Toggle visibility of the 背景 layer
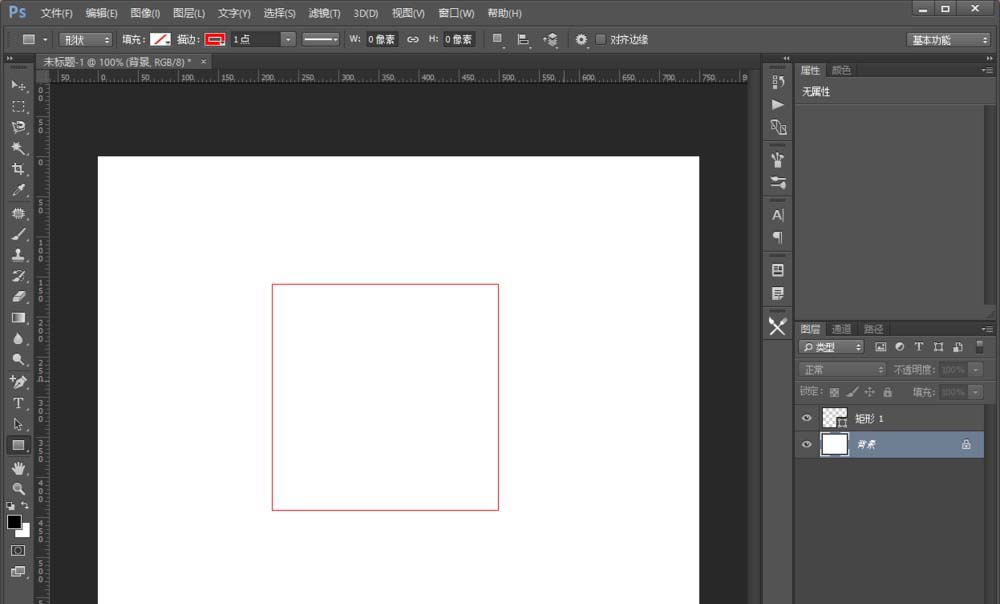 coord(807,444)
